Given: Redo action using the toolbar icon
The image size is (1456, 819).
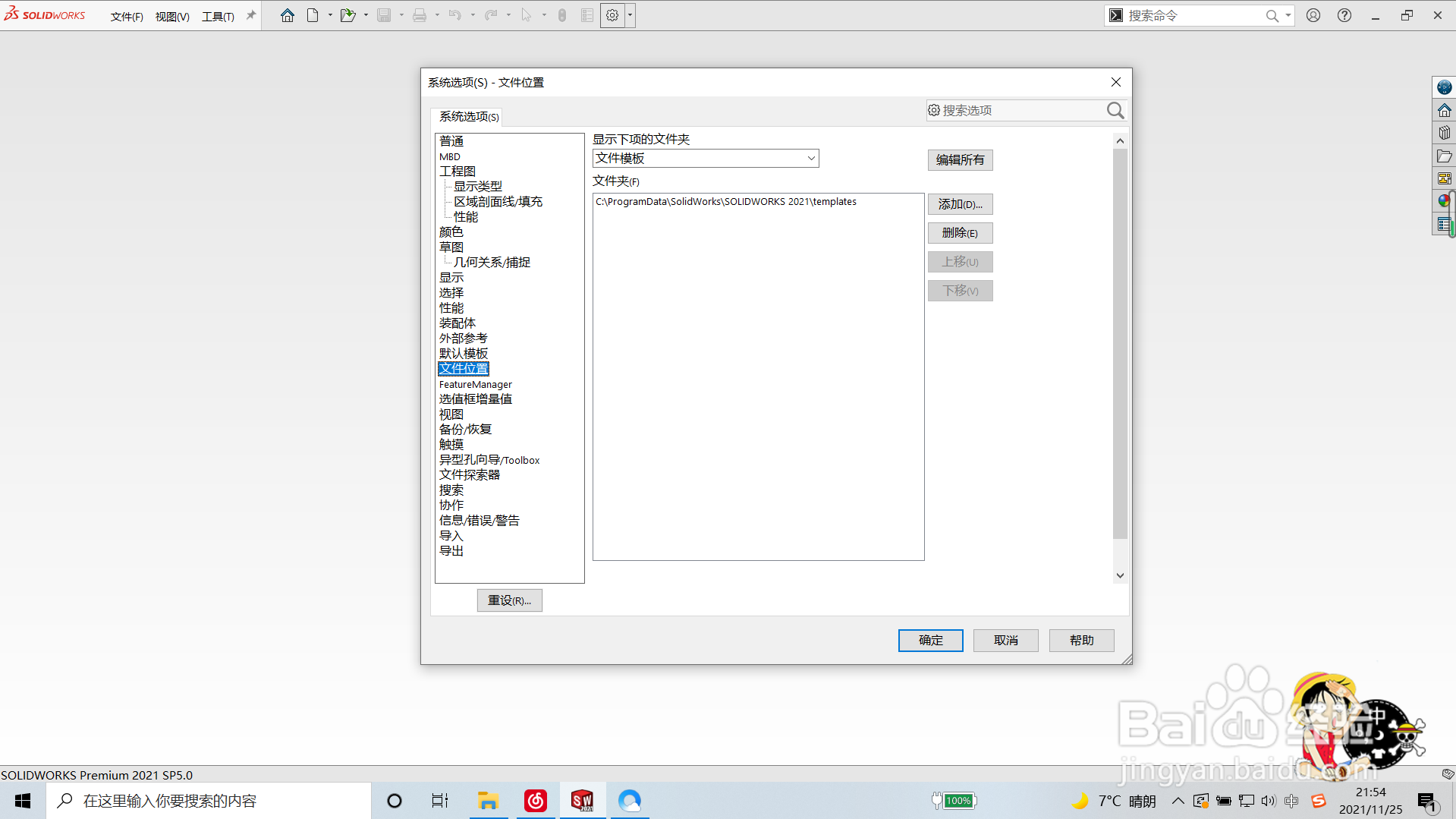Looking at the screenshot, I should pos(491,15).
